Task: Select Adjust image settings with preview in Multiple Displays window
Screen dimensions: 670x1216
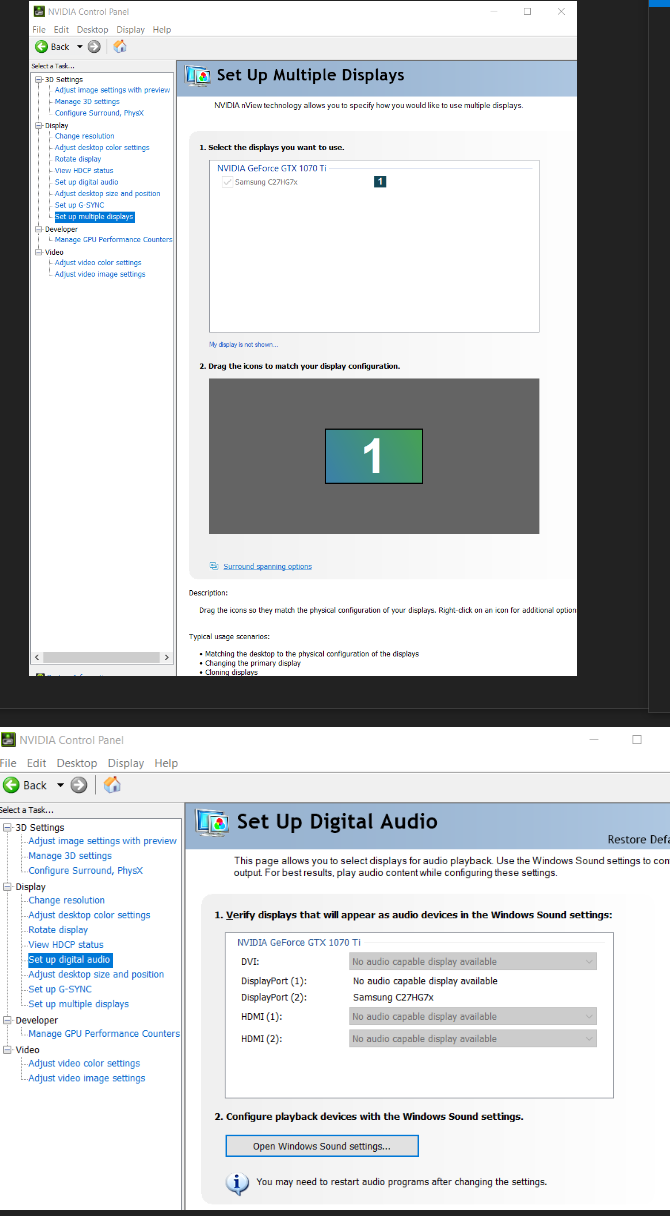Action: [112, 90]
